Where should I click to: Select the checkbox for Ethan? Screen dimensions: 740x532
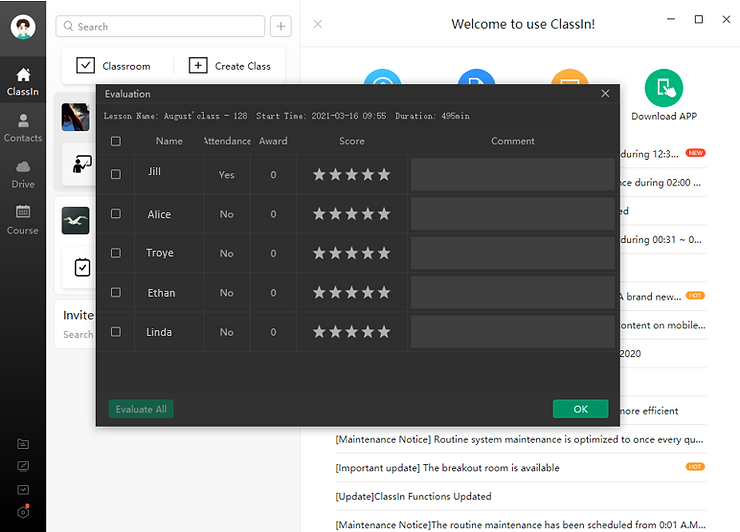click(116, 292)
